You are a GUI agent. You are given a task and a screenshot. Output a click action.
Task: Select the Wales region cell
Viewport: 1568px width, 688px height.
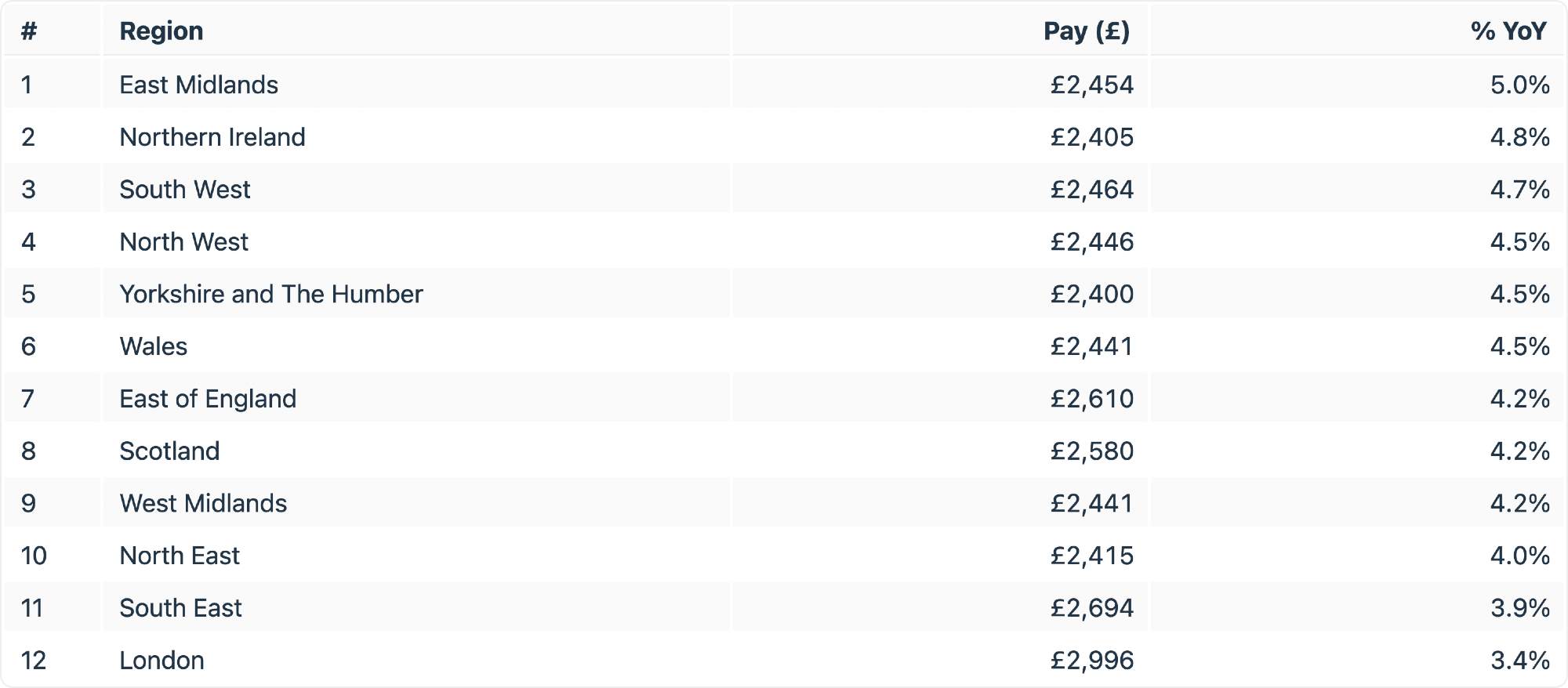point(154,346)
